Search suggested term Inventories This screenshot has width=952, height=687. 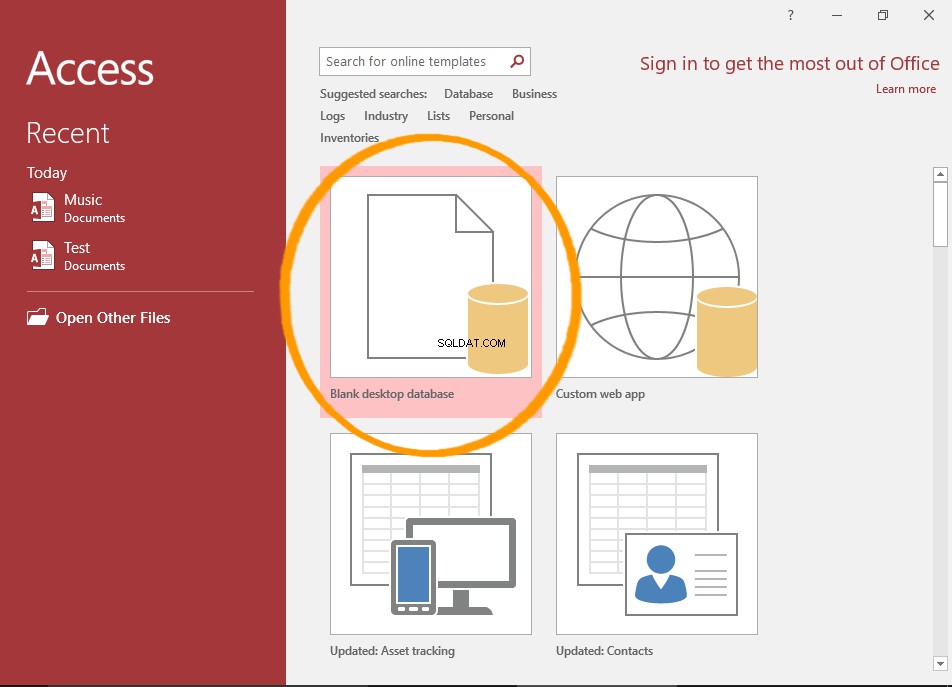click(x=350, y=138)
